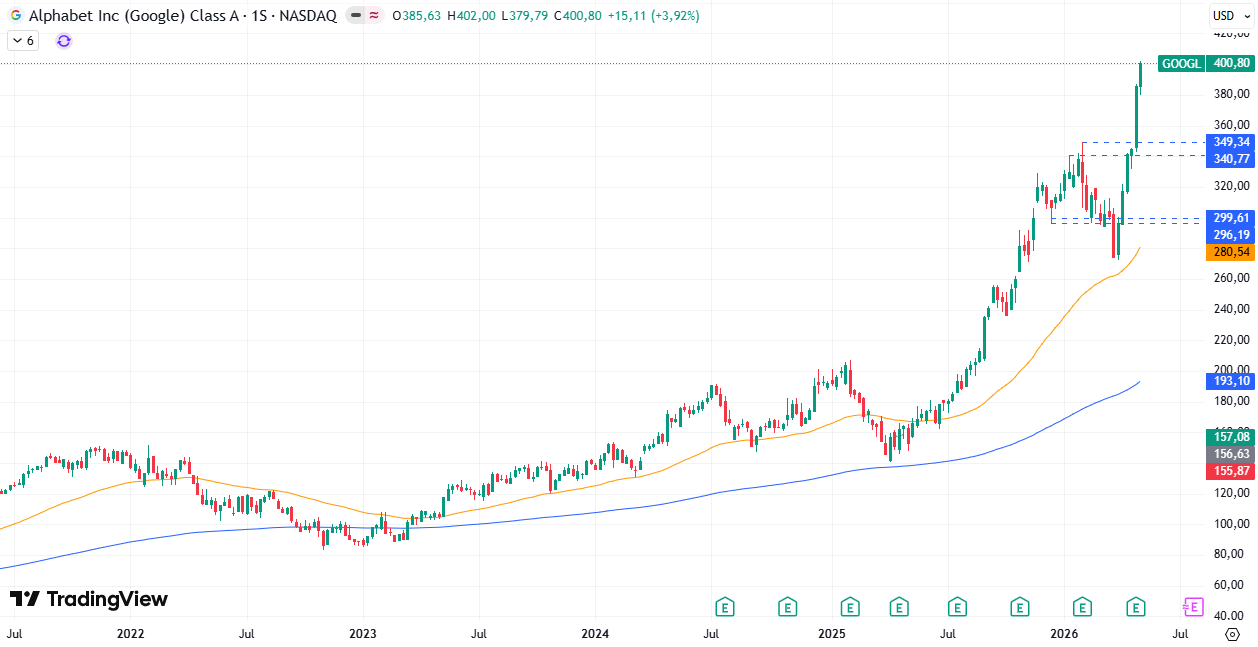Click the blue 193,10 moving average label
The width and height of the screenshot is (1258, 647).
point(1231,381)
